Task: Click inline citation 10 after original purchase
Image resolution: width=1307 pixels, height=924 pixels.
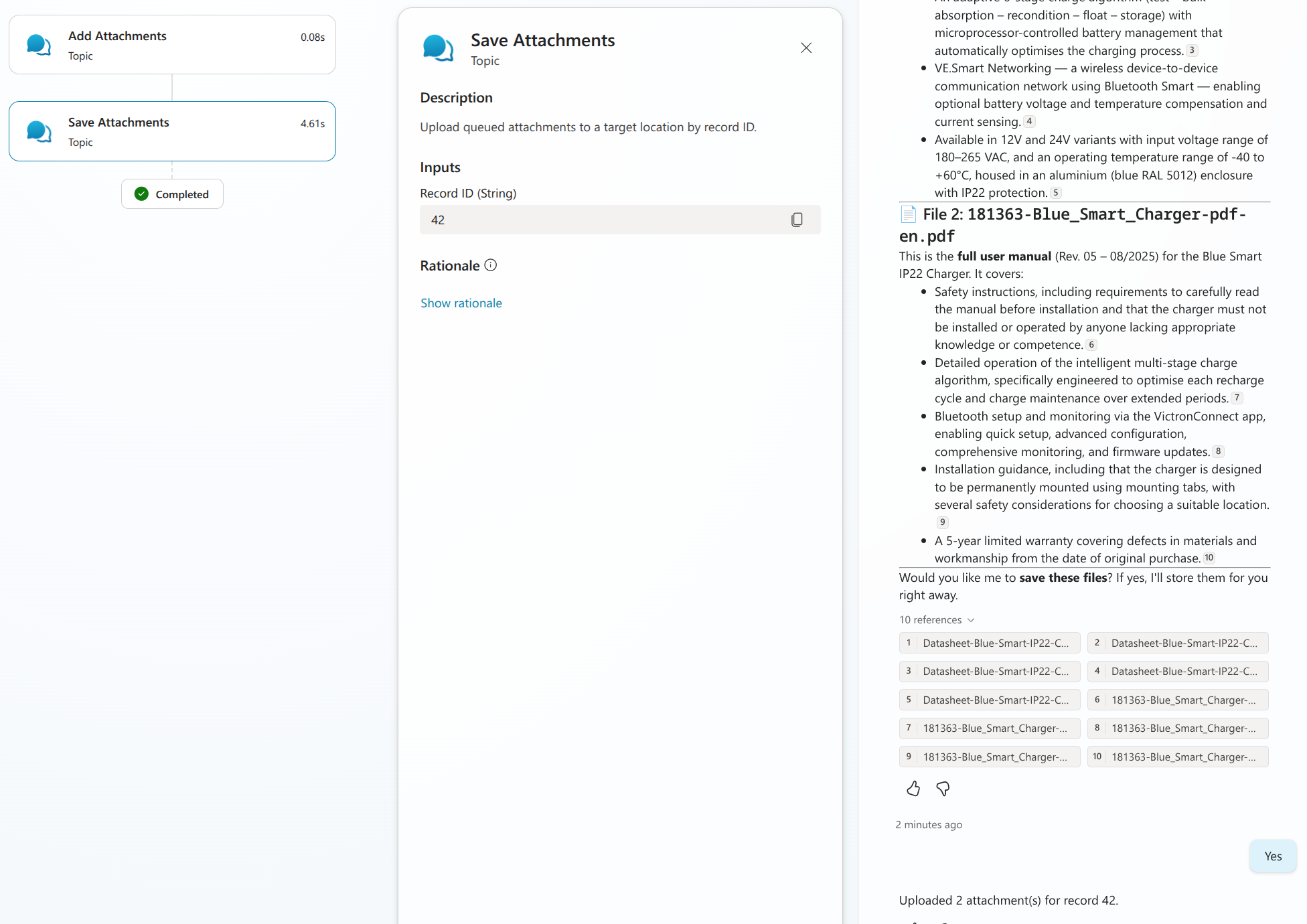Action: pos(1209,558)
